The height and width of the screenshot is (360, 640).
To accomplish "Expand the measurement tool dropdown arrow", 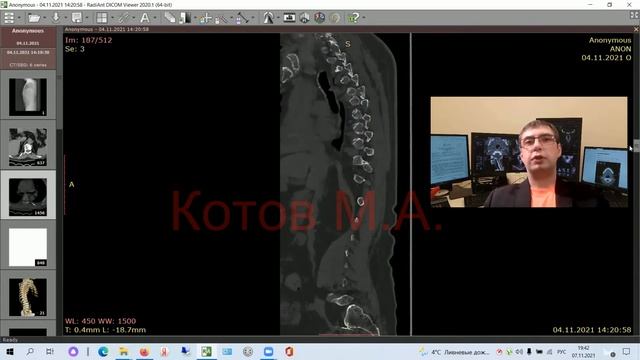I will click(252, 18).
